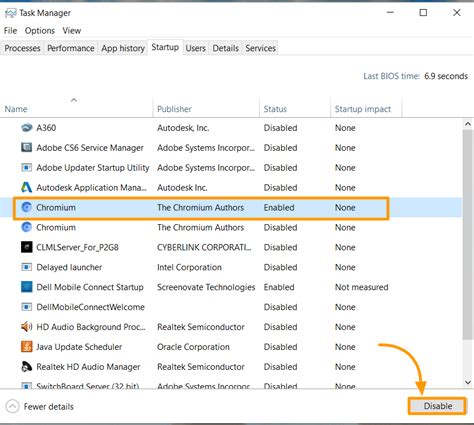Image resolution: width=474 pixels, height=425 pixels.
Task: Click the Task Manager title bar icon
Action: (x=11, y=13)
